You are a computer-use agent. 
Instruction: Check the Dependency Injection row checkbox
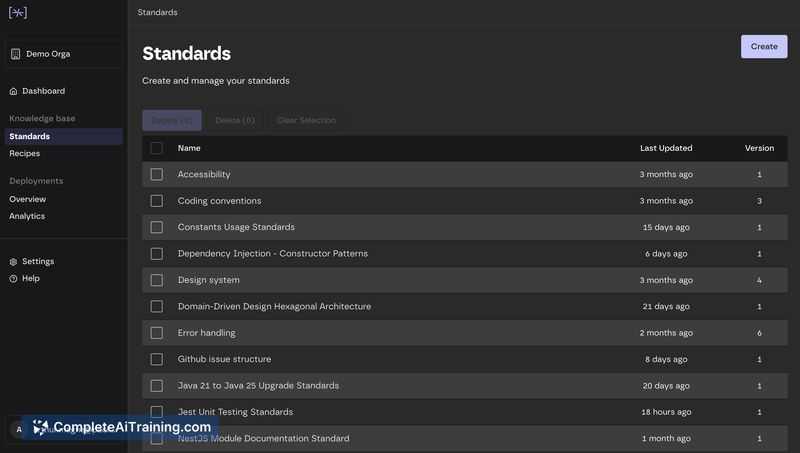click(157, 254)
